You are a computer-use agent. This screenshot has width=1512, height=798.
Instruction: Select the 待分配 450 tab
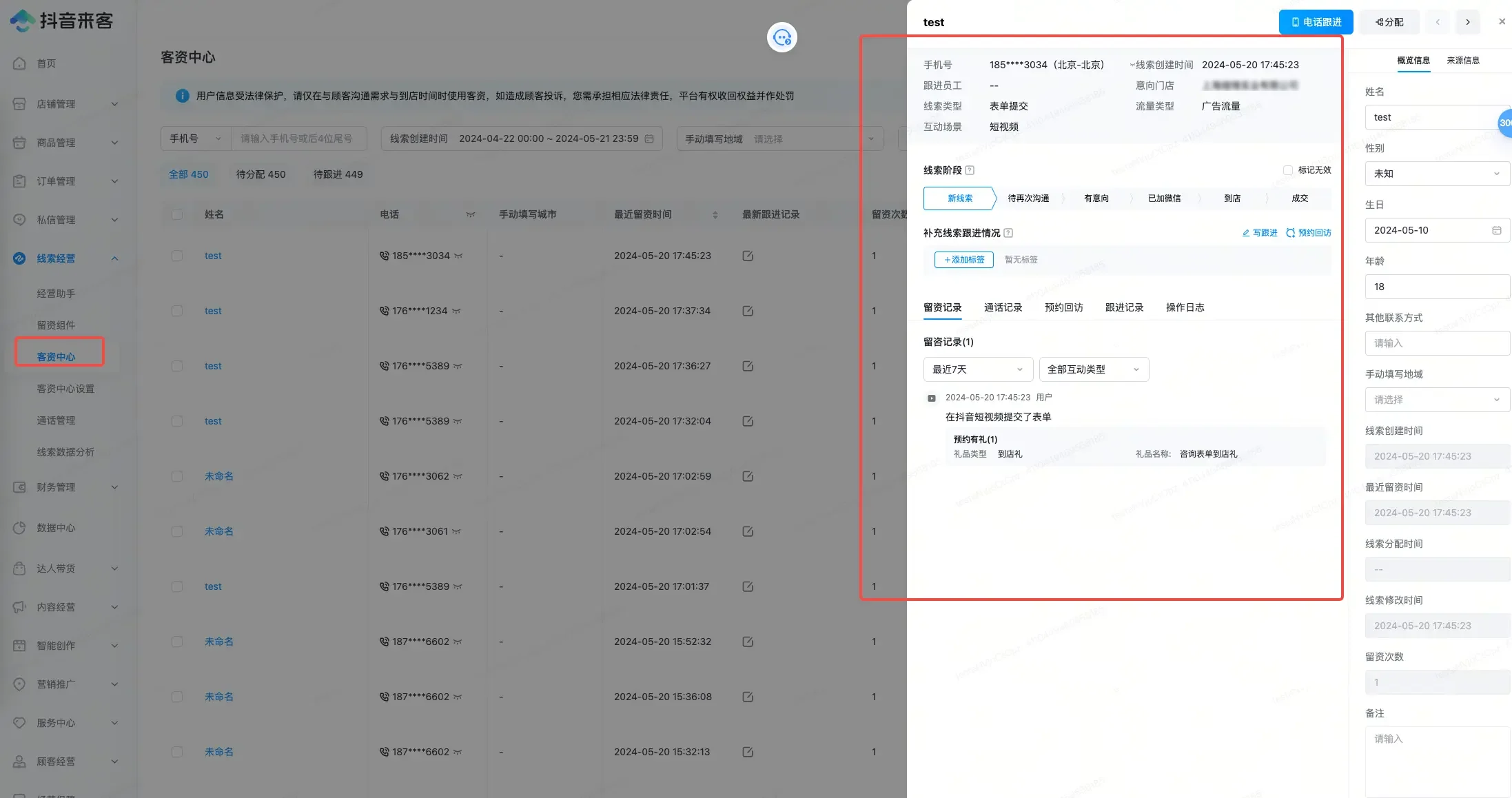tap(260, 174)
